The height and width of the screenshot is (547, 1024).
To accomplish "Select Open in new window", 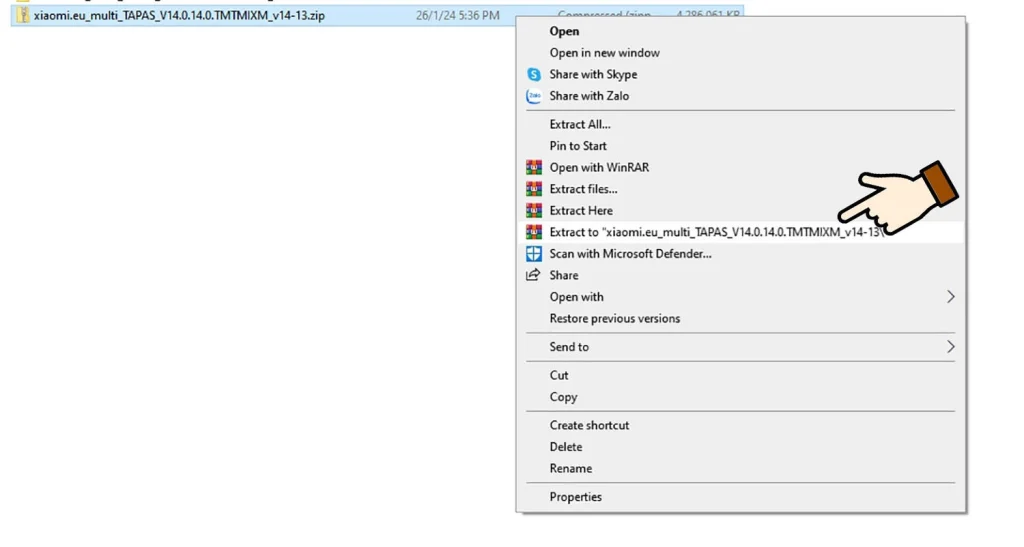I will point(604,53).
